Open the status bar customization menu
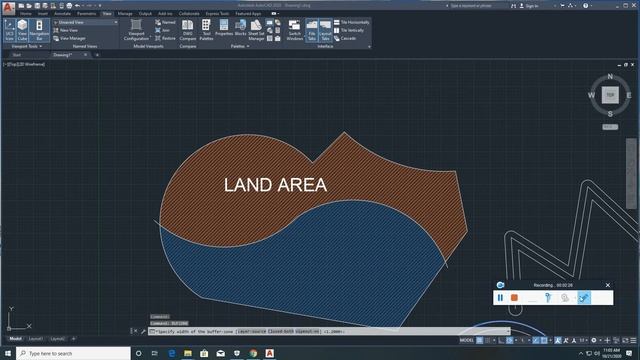Image resolution: width=640 pixels, height=360 pixels. click(633, 340)
